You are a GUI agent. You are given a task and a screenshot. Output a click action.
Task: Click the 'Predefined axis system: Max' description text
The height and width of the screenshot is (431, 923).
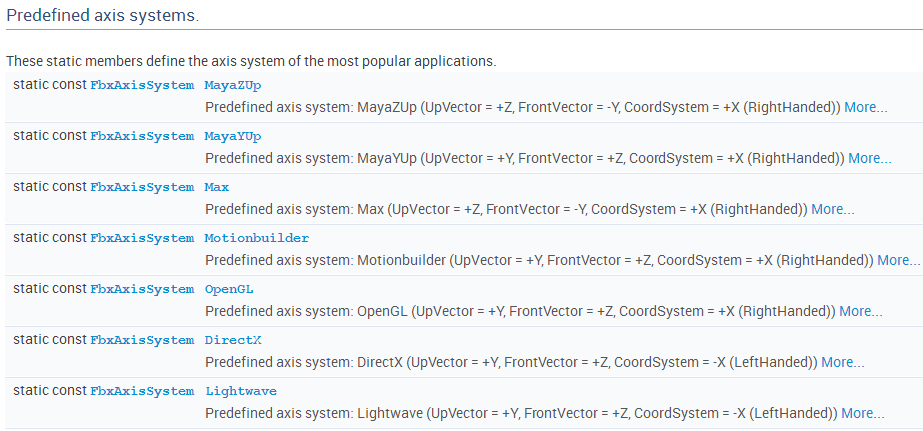click(x=506, y=210)
